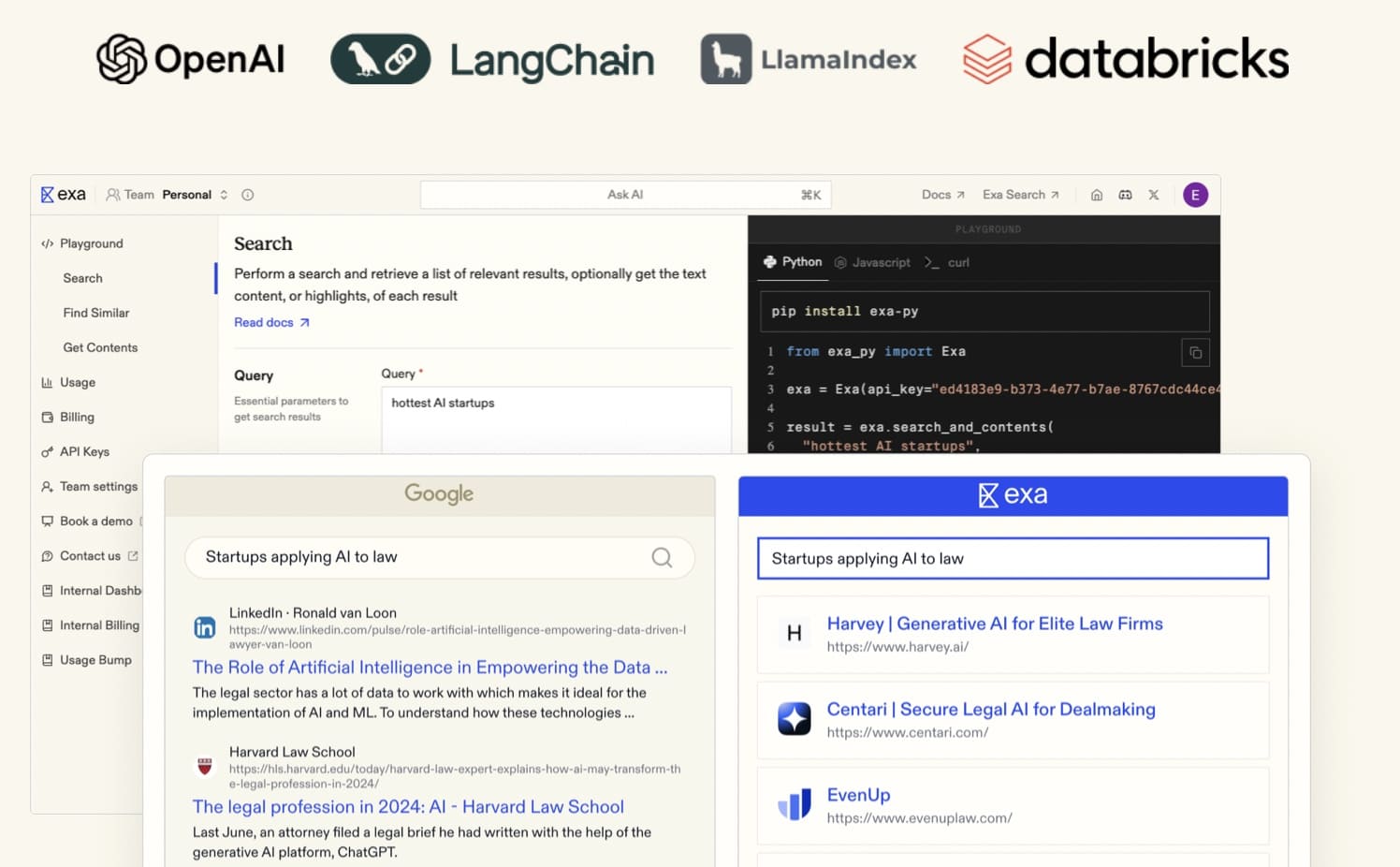Open the Exa Search external link

tap(1020, 195)
